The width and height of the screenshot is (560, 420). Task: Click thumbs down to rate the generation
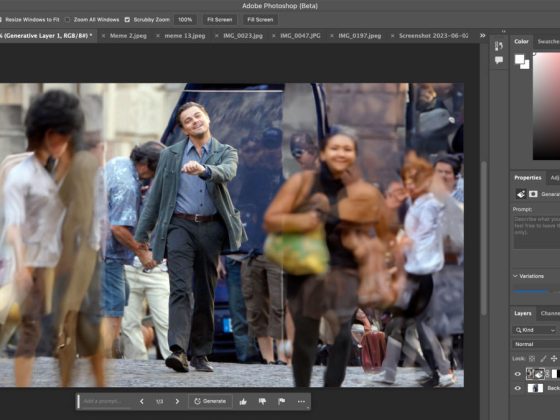tap(262, 401)
